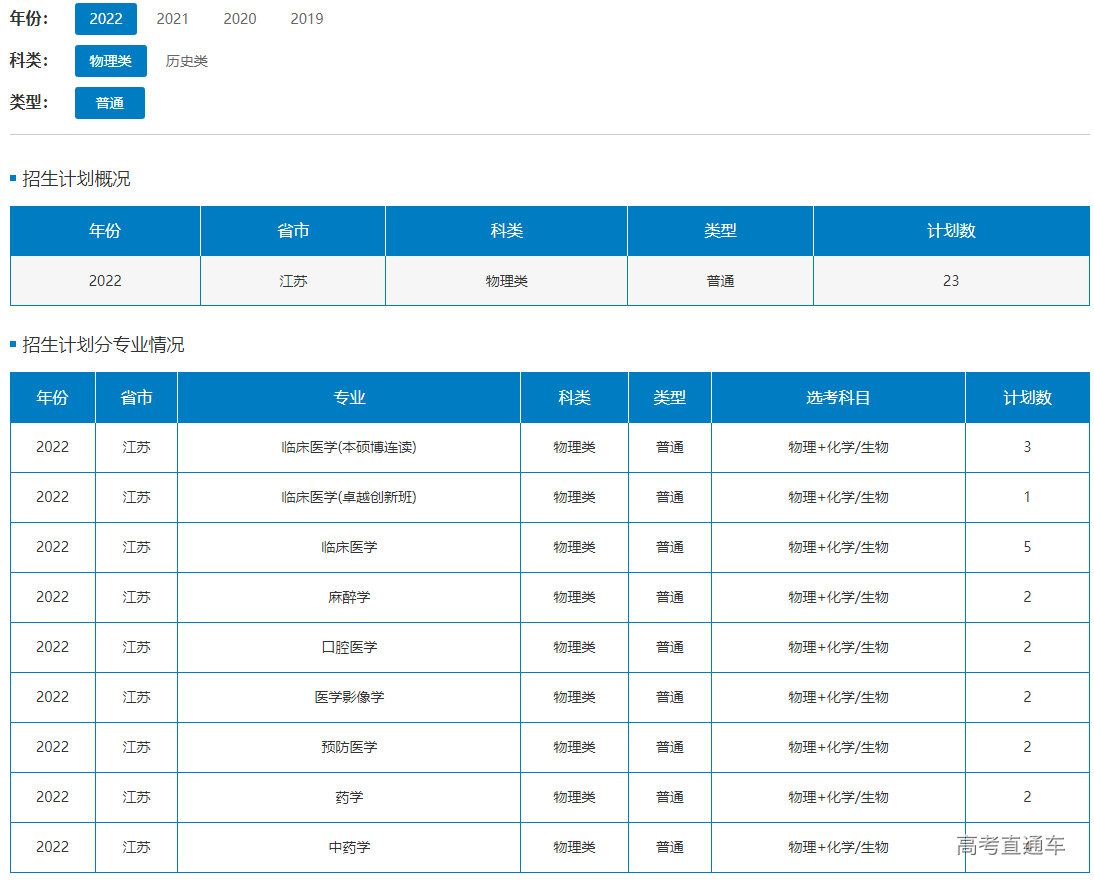Click the 药学 major cell
Image resolution: width=1094 pixels, height=885 pixels.
(x=349, y=797)
